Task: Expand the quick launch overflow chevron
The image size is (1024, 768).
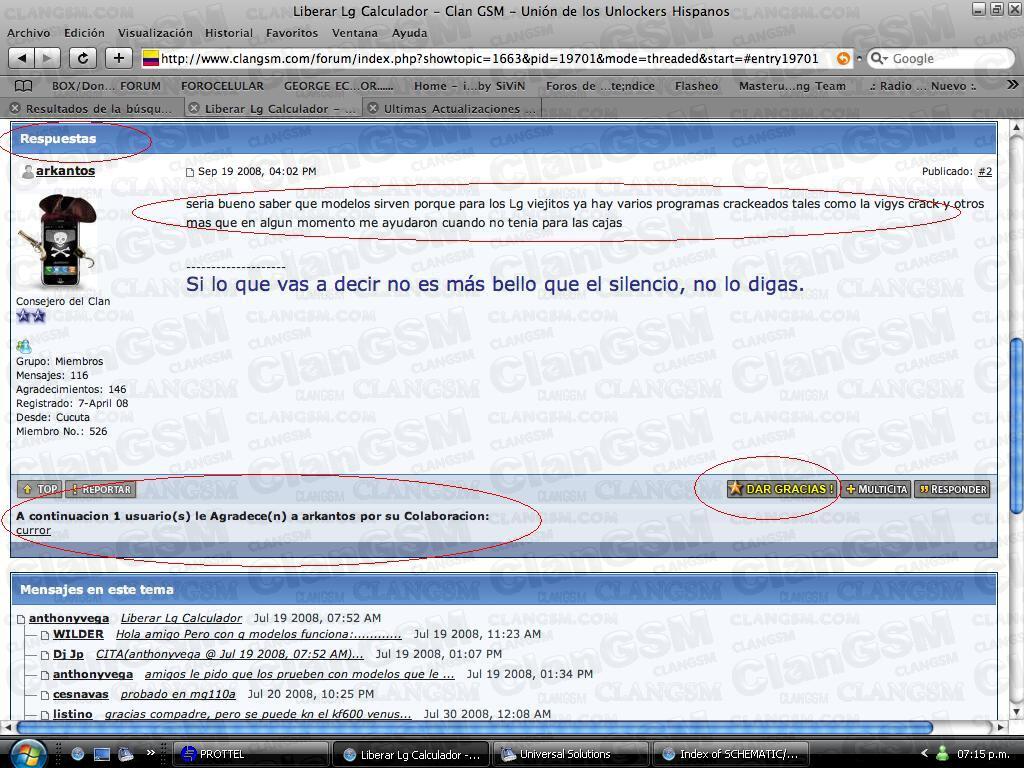Action: click(x=151, y=752)
